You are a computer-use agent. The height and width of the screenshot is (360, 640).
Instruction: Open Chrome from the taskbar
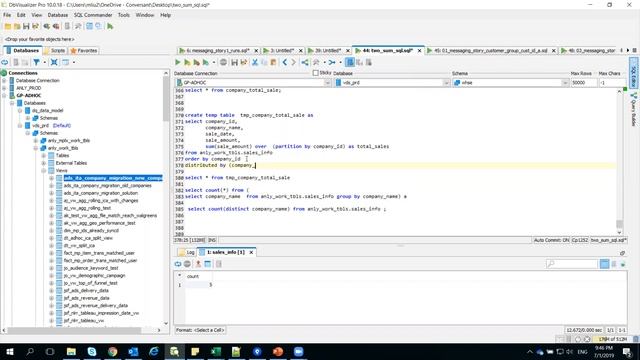tap(113, 351)
